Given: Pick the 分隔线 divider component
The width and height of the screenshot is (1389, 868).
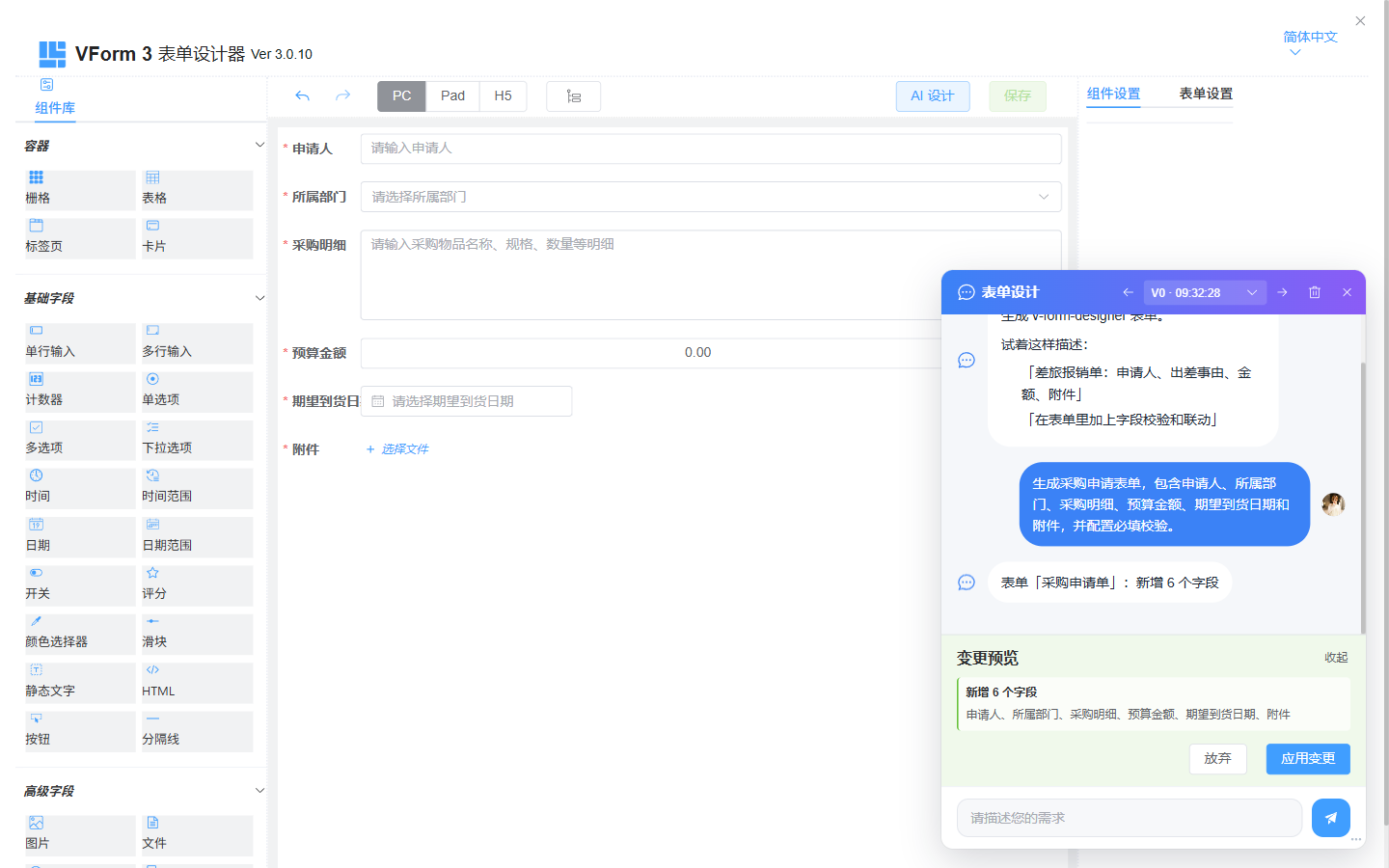Looking at the screenshot, I should pyautogui.click(x=197, y=731).
